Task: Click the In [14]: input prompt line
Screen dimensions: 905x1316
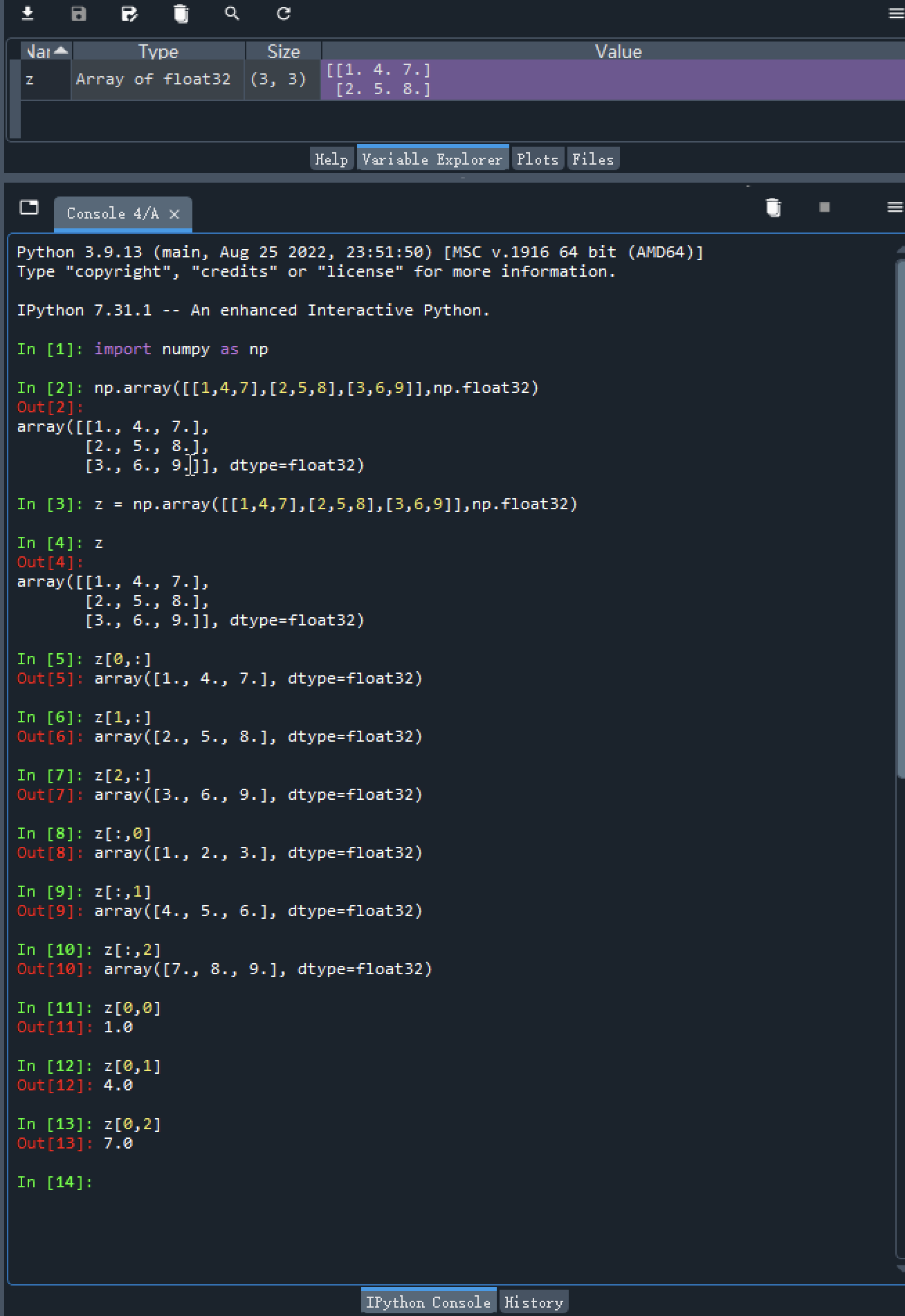Action: (55, 1182)
